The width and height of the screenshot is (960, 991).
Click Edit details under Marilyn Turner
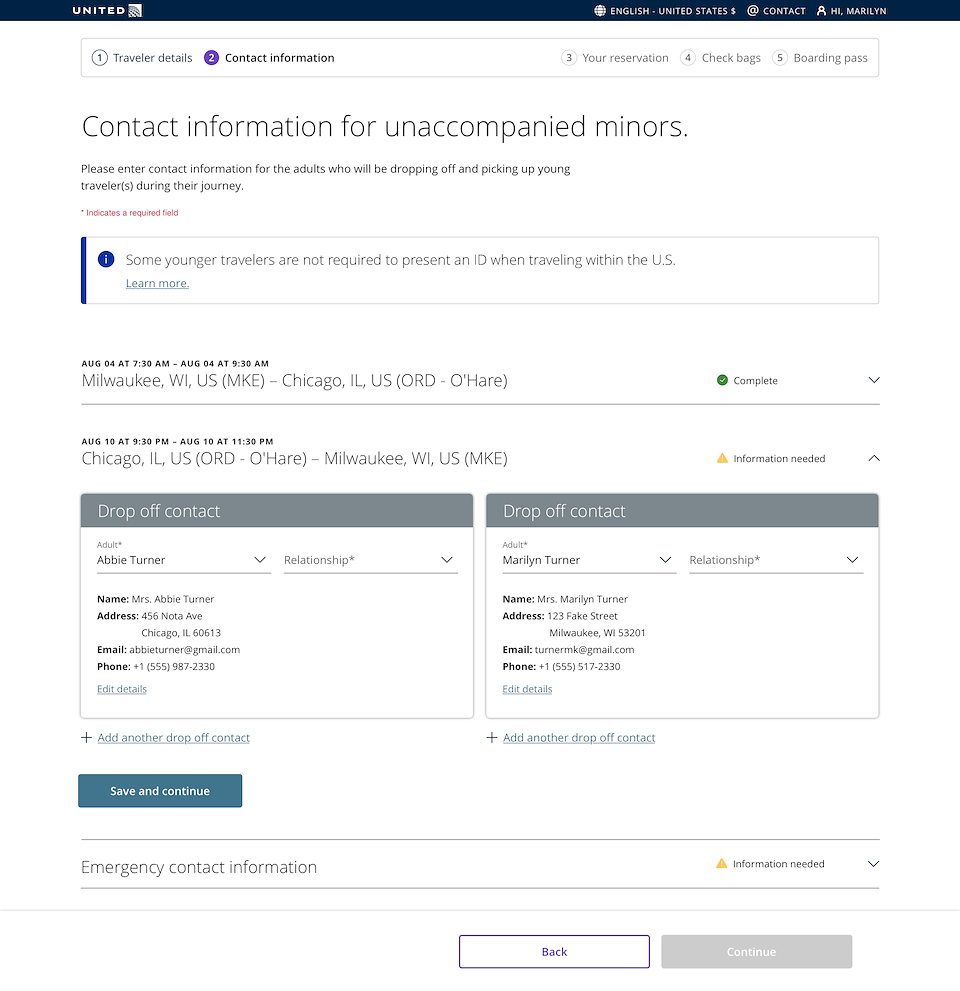(527, 689)
